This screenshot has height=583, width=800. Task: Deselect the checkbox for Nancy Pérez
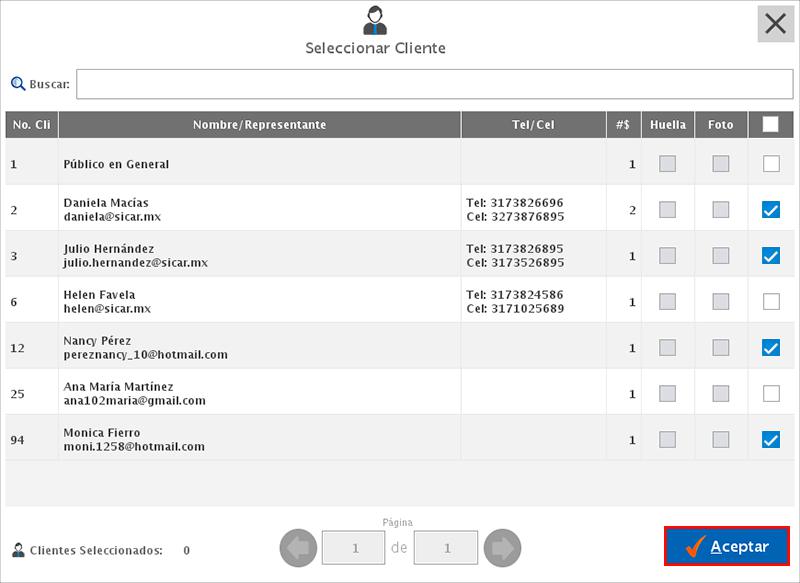pos(771,345)
